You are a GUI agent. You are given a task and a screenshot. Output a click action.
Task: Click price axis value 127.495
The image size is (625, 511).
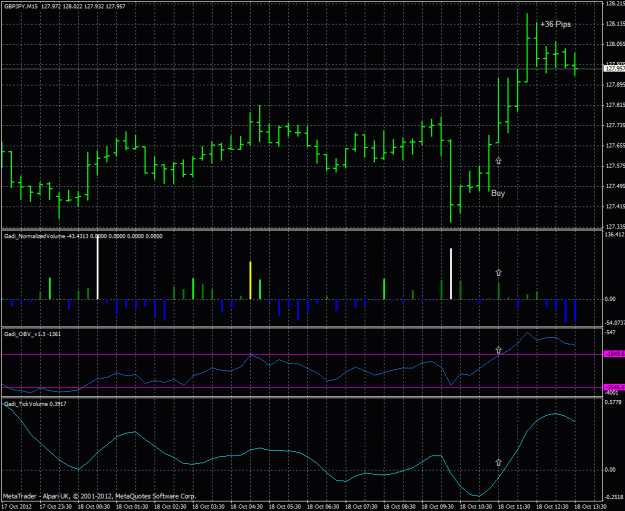pyautogui.click(x=615, y=186)
